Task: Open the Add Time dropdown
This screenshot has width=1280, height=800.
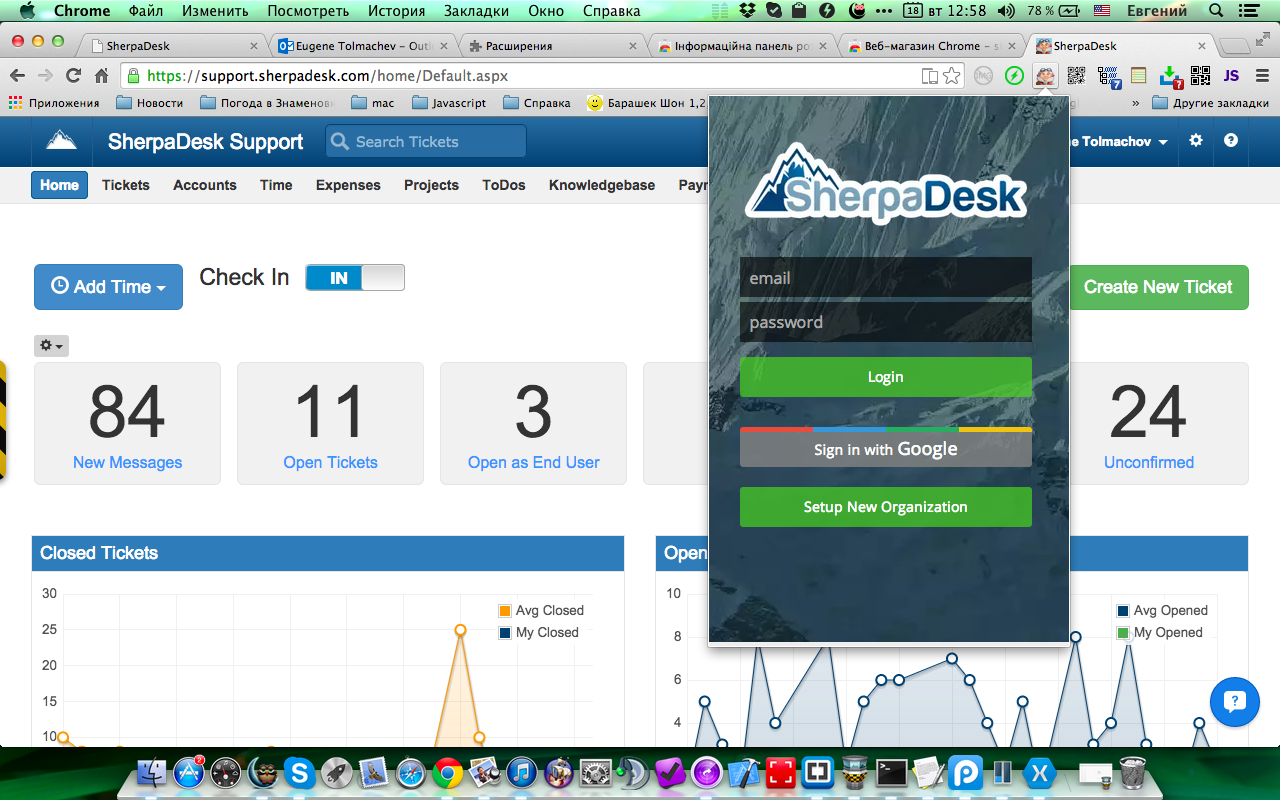Action: (108, 287)
